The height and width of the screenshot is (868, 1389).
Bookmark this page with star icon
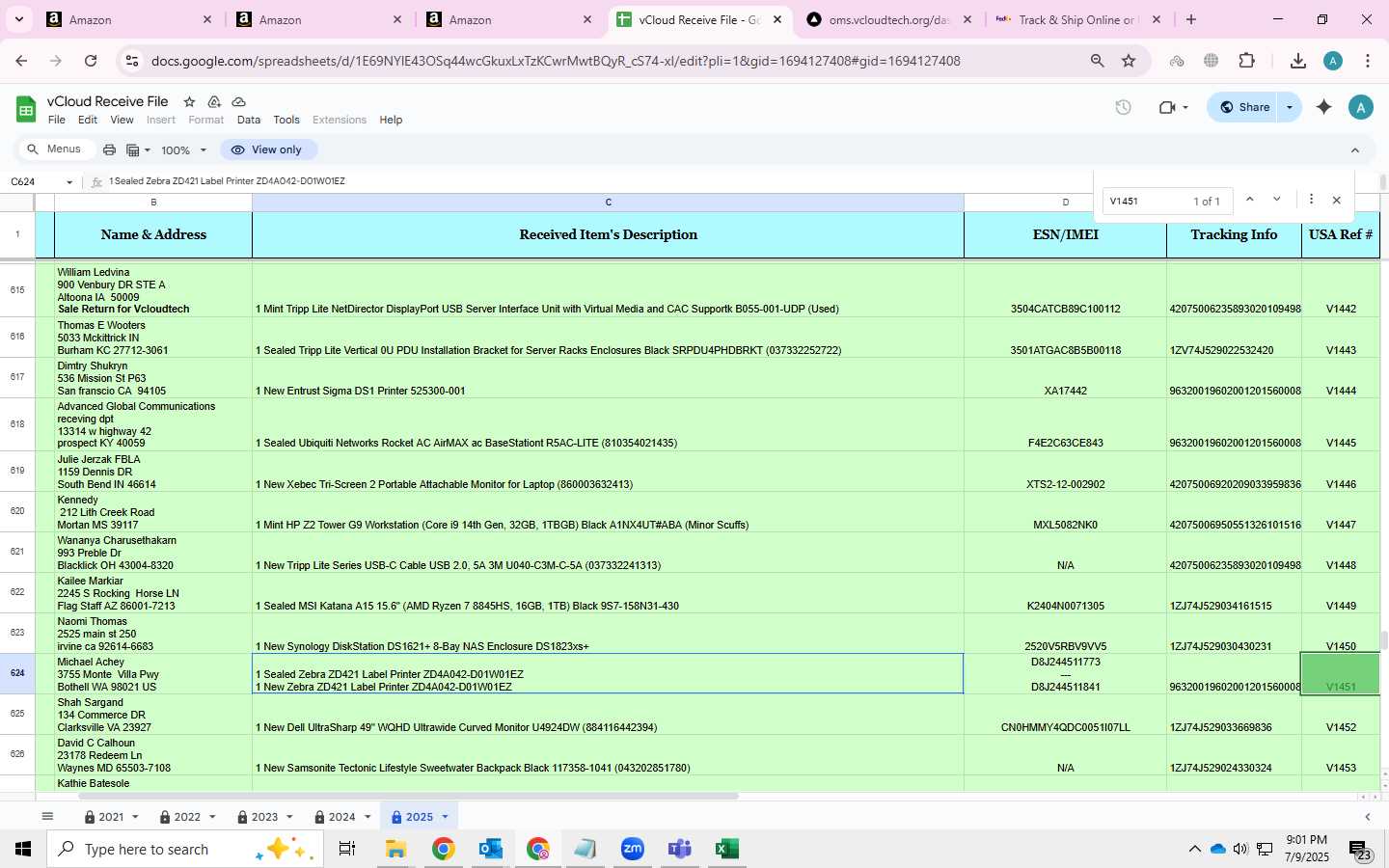(x=1129, y=61)
